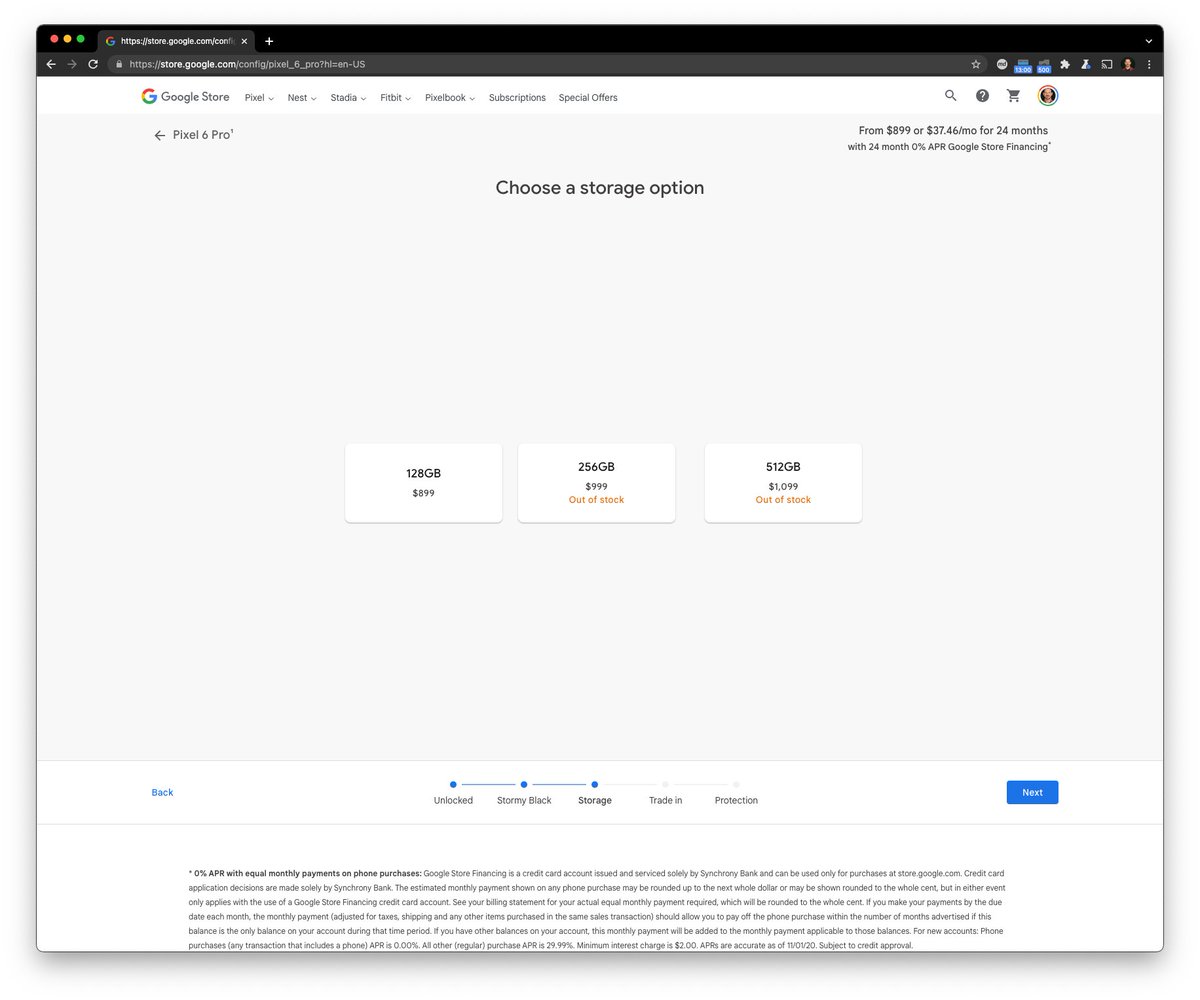
Task: Click the Next button
Action: tap(1032, 792)
